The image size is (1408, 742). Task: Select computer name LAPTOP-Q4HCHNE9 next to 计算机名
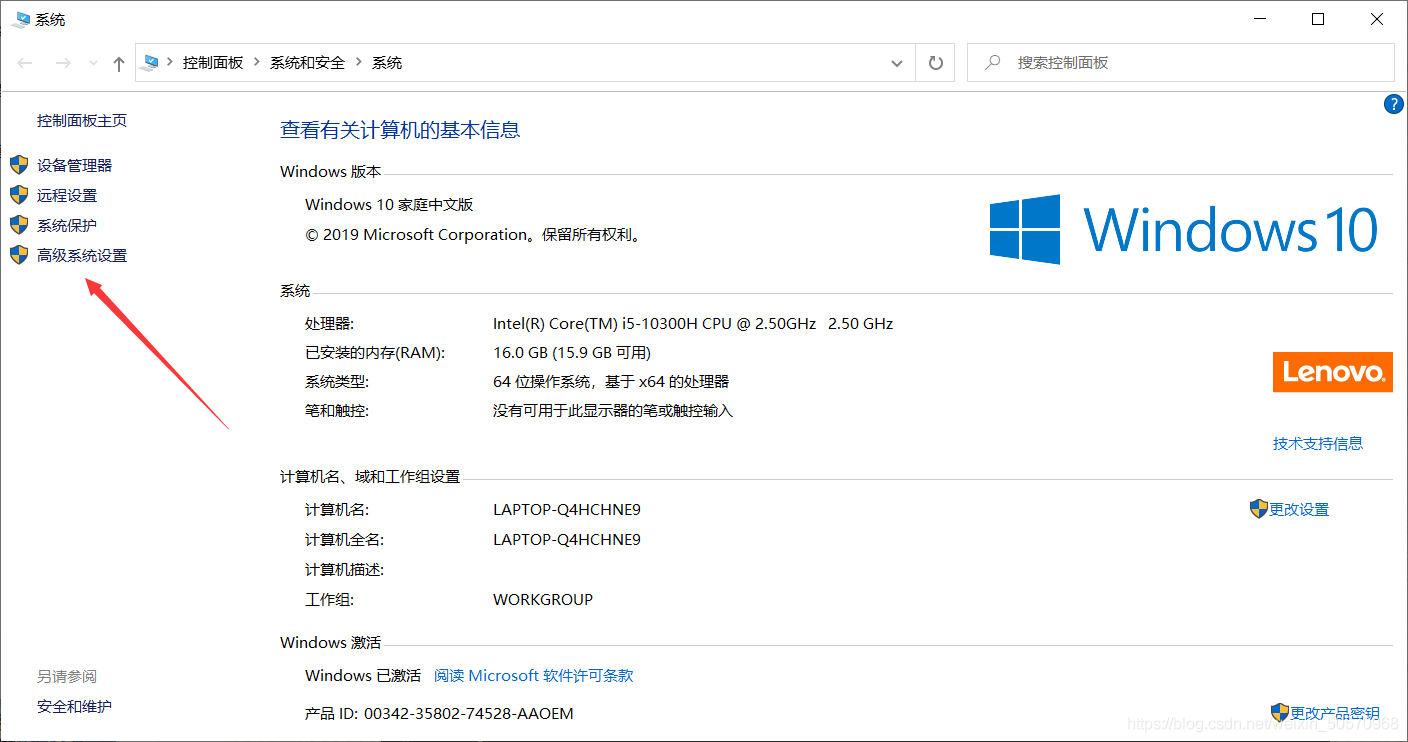[567, 509]
